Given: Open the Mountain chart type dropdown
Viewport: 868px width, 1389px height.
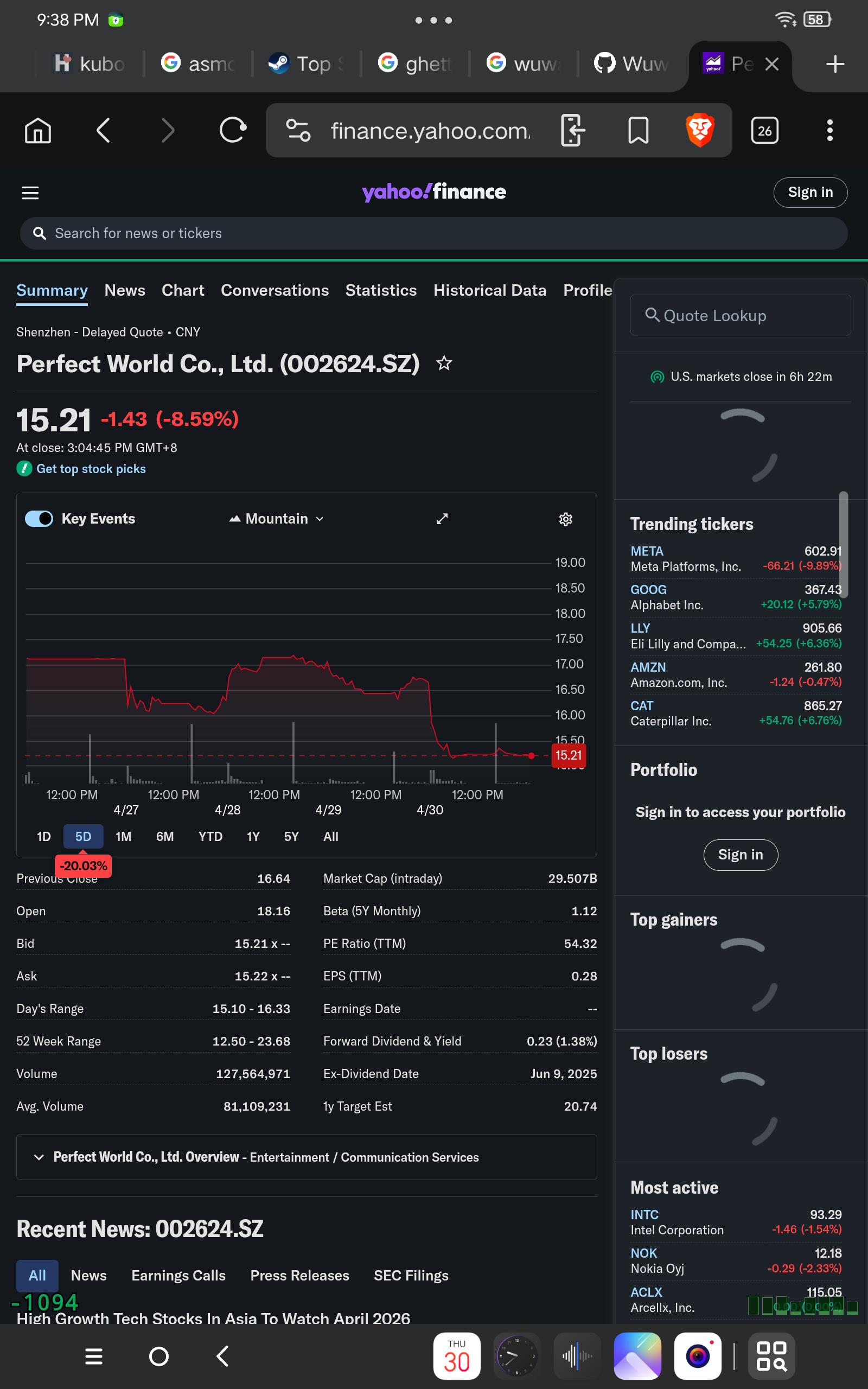Looking at the screenshot, I should pyautogui.click(x=277, y=519).
